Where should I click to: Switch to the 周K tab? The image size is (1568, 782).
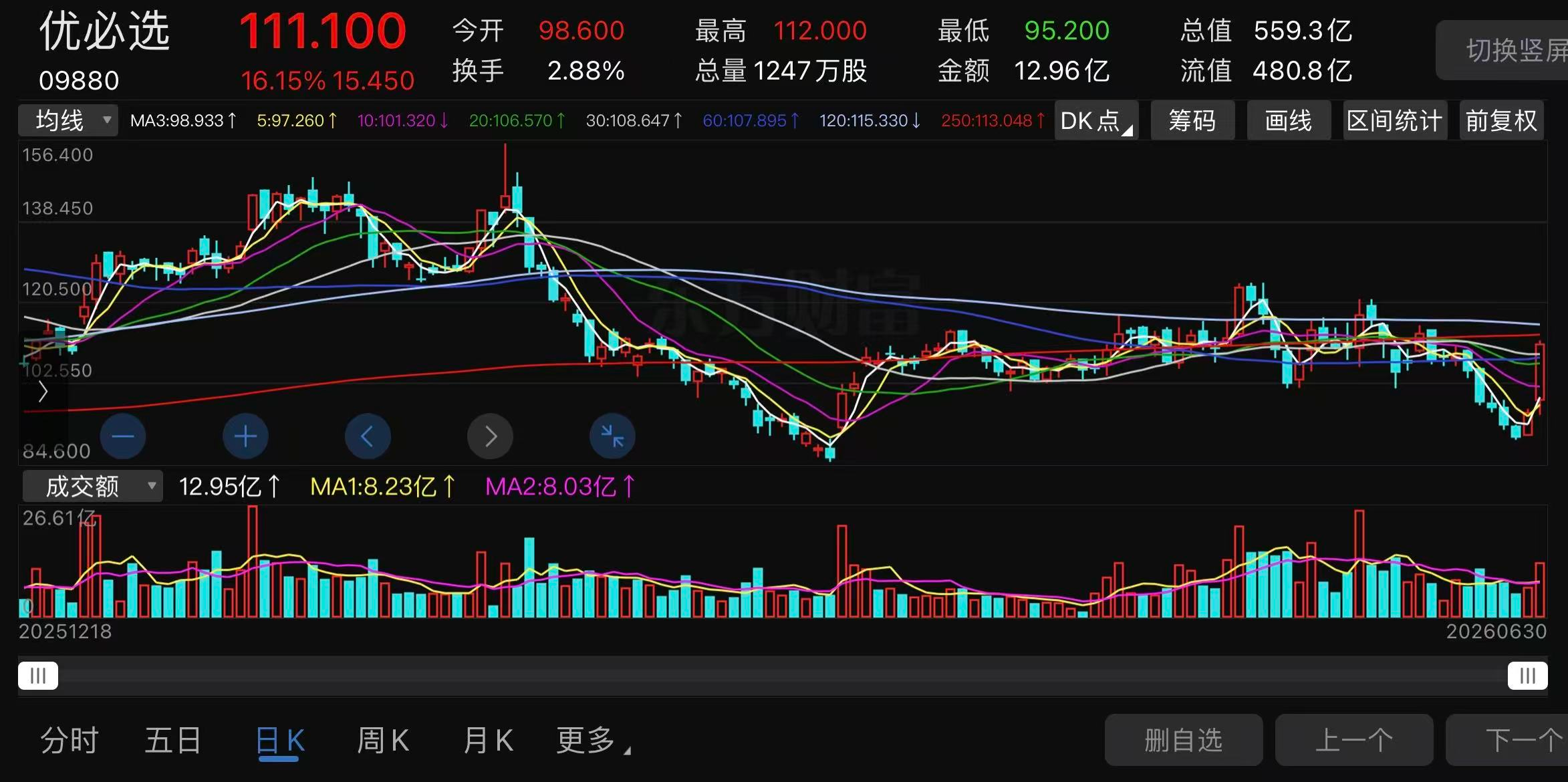pyautogui.click(x=383, y=741)
